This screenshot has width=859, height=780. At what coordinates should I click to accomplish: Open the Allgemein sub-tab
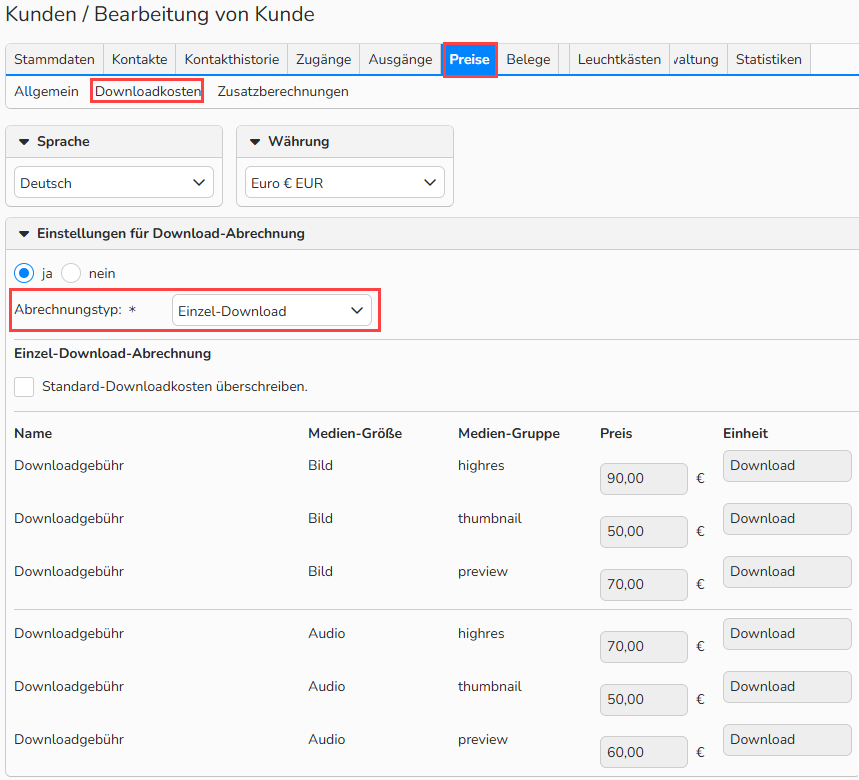pyautogui.click(x=46, y=91)
